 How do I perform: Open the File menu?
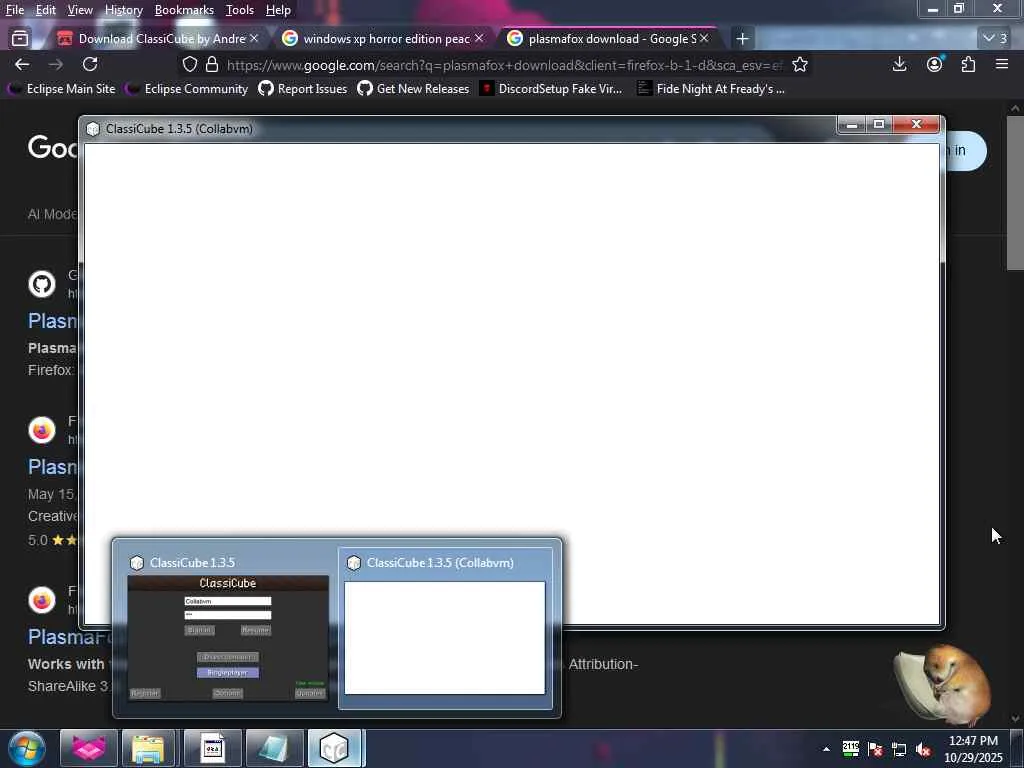tap(15, 10)
